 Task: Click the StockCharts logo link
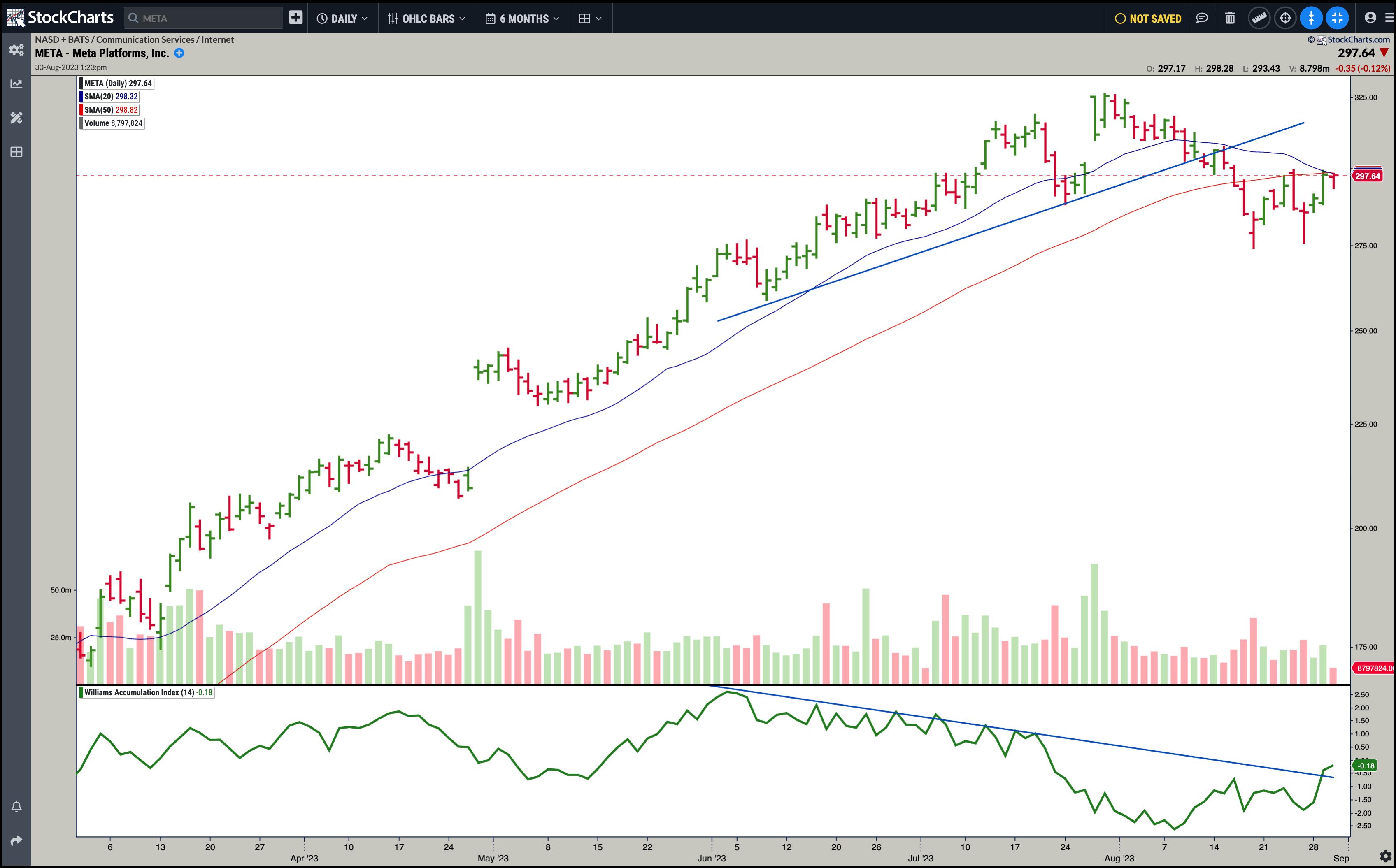click(x=60, y=18)
